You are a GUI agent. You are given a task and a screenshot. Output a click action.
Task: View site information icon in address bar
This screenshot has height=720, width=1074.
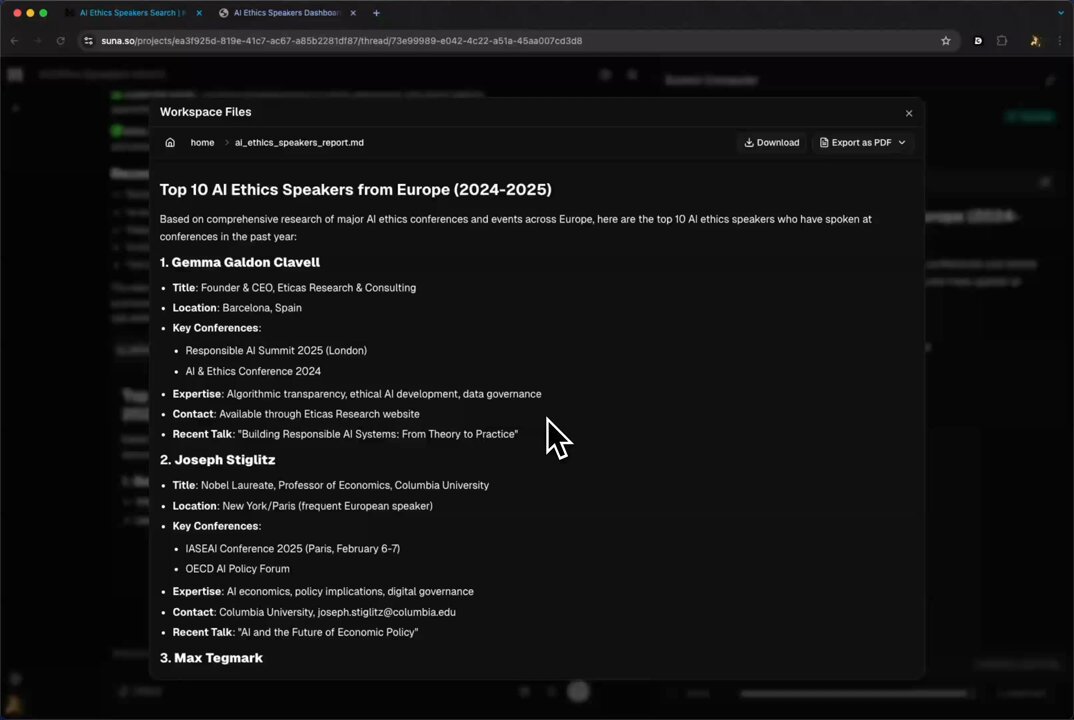tap(88, 41)
